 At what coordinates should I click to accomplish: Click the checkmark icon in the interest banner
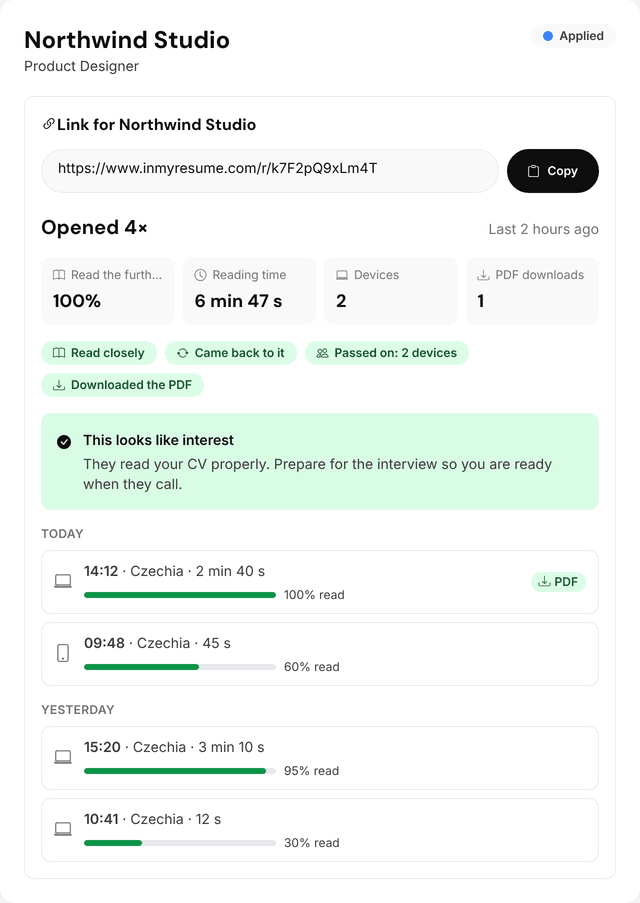pos(64,442)
